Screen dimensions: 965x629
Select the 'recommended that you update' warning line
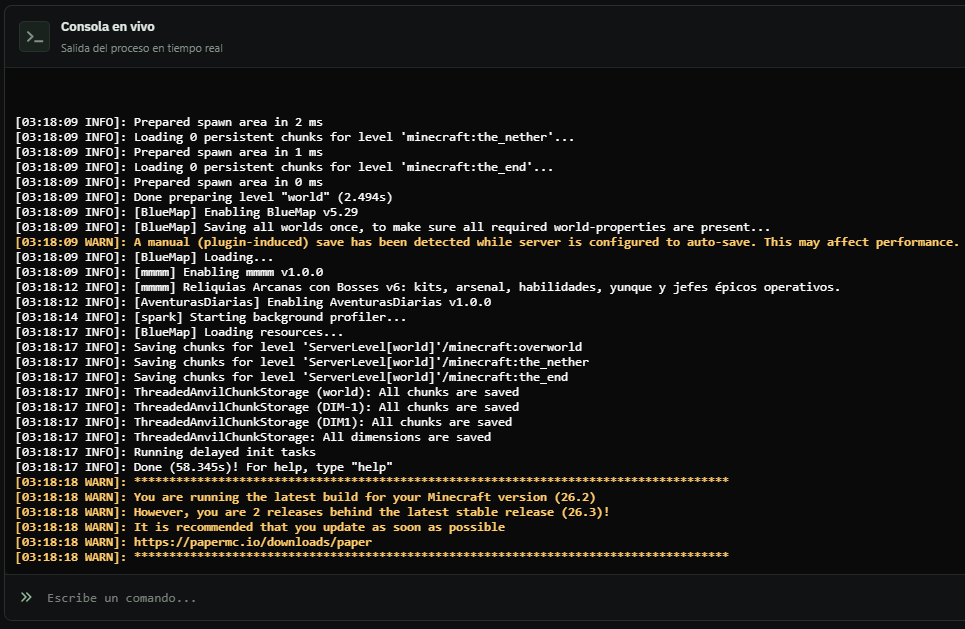(260, 527)
